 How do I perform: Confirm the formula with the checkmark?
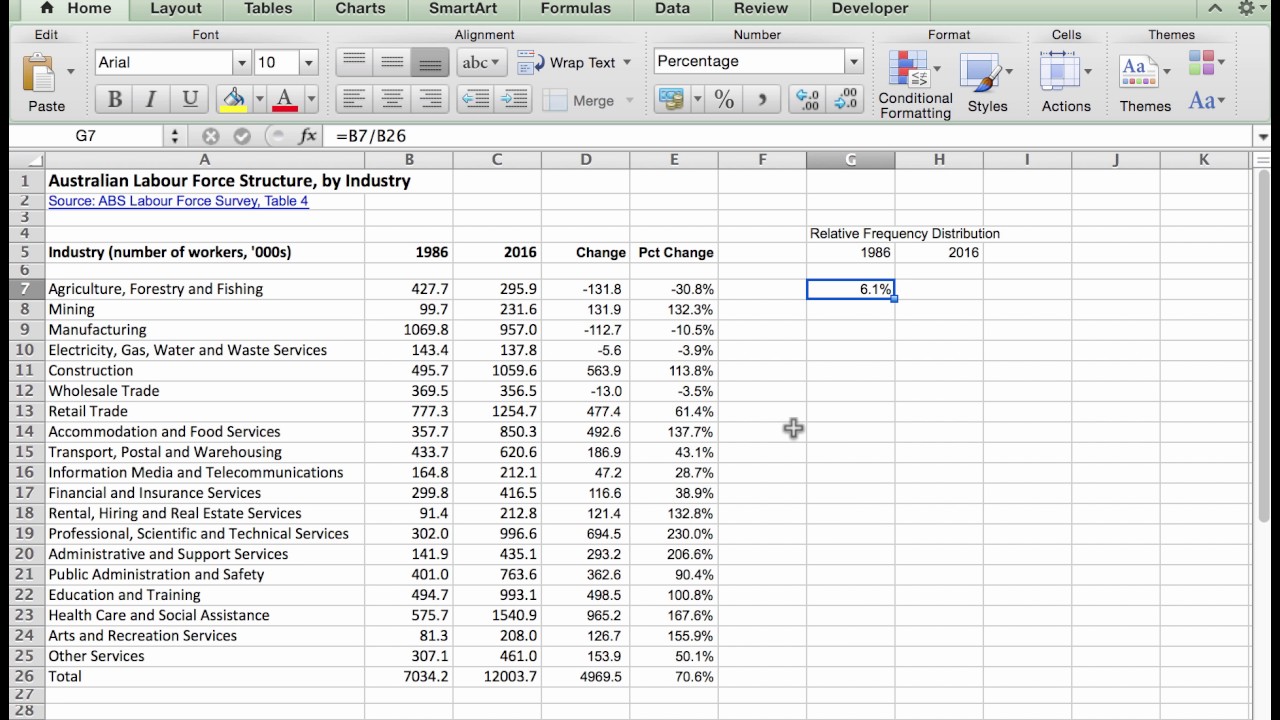point(242,136)
